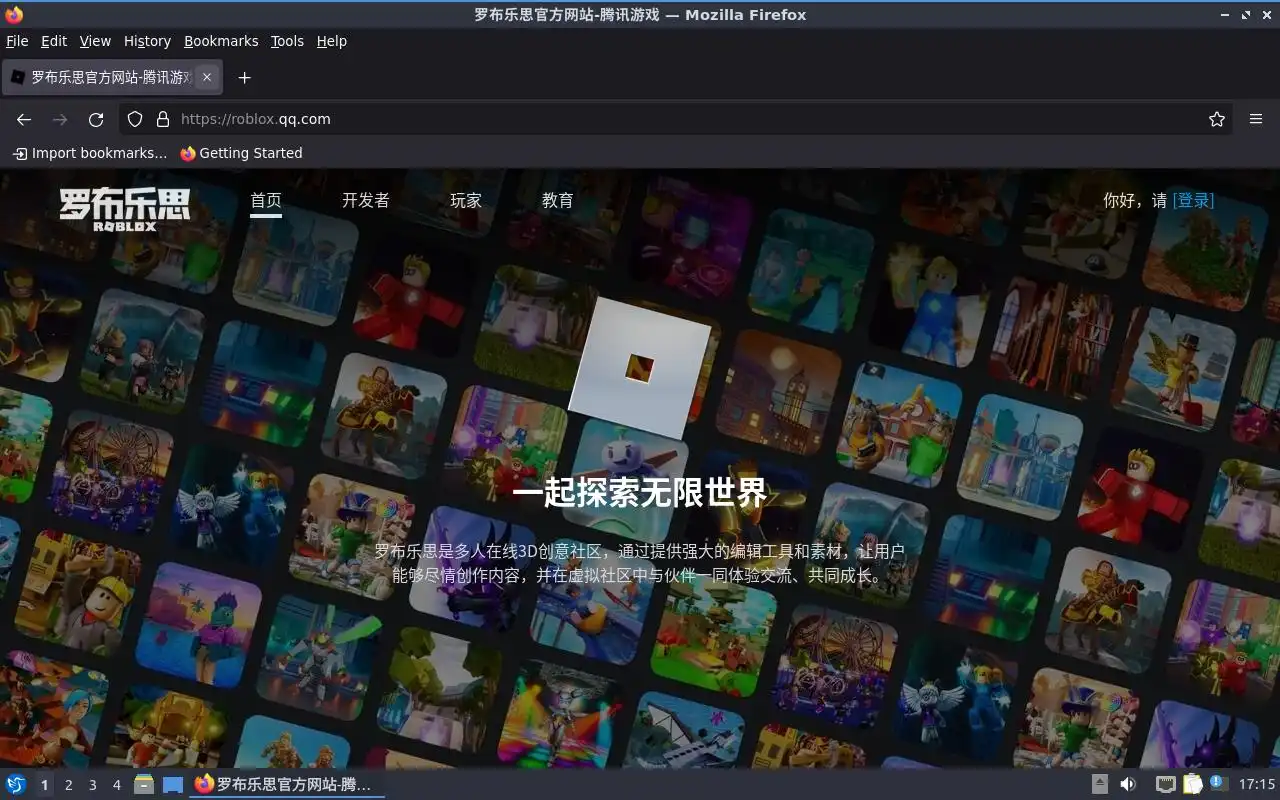Click the show desktop taskbar icon

pyautogui.click(x=173, y=785)
